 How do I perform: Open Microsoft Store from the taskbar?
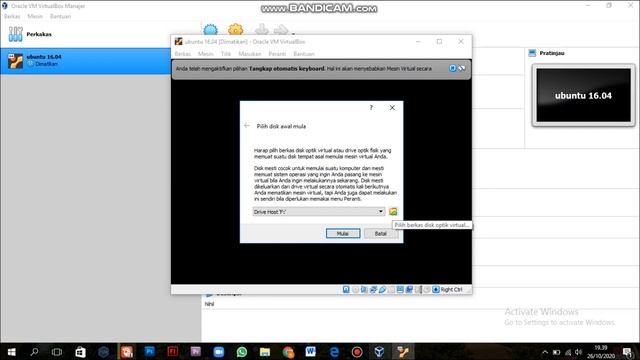80,352
